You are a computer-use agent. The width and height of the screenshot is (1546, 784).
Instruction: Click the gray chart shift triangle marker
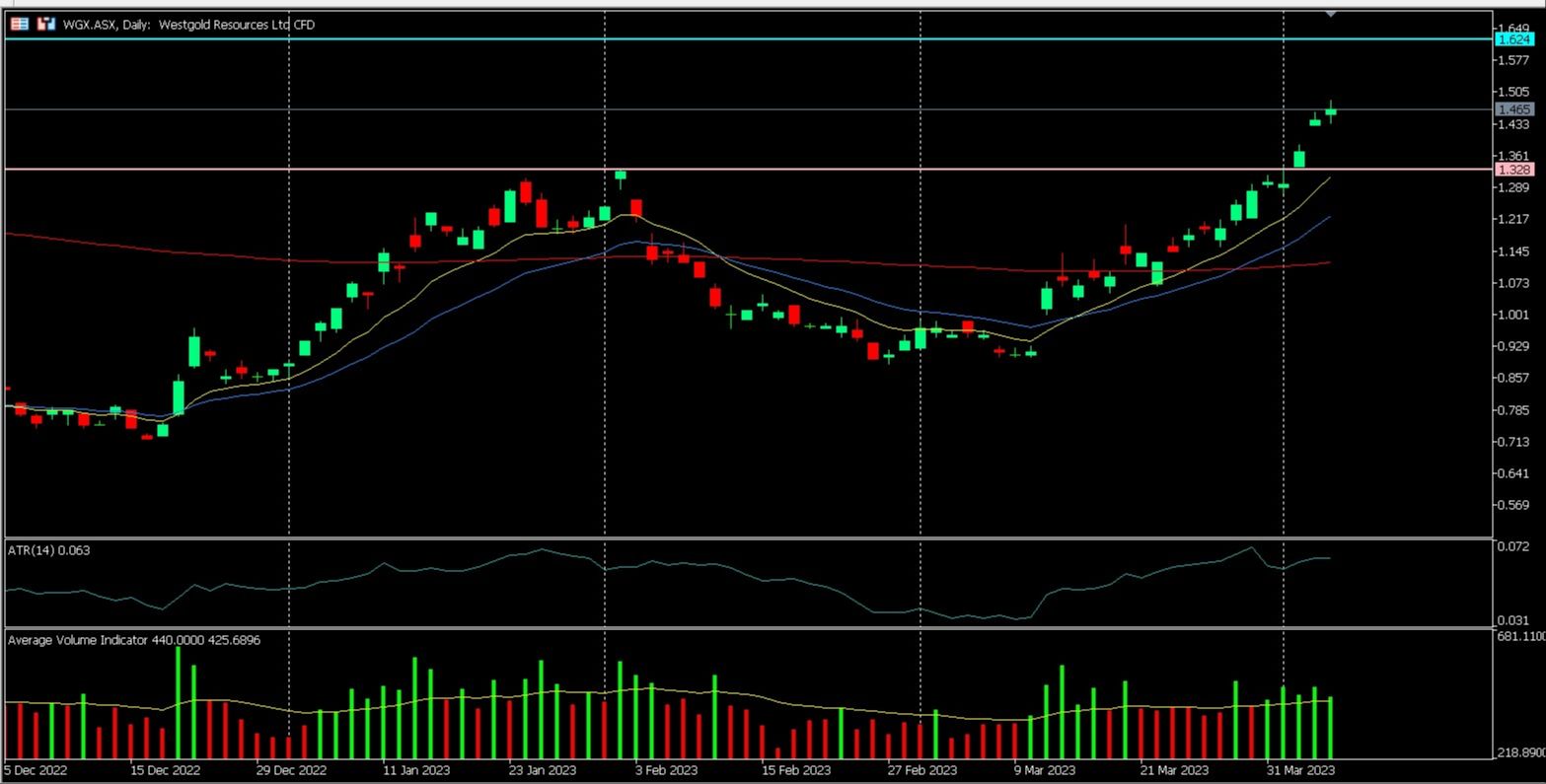coord(1330,14)
